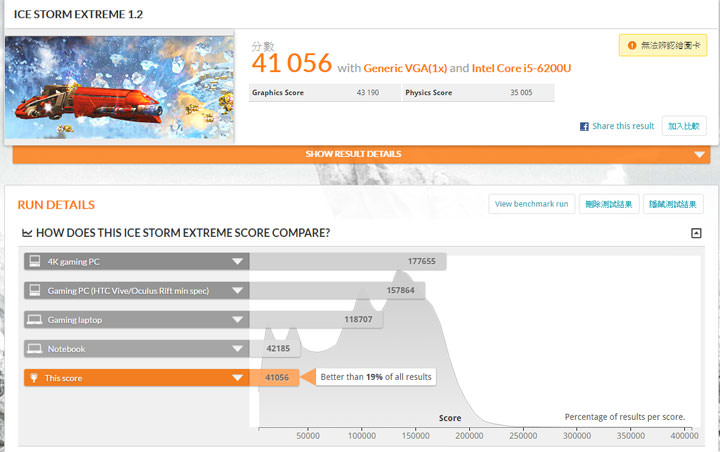Screen dimensions: 720x452
Task: Open the Intel Core i5-6200U link
Action: 521,68
